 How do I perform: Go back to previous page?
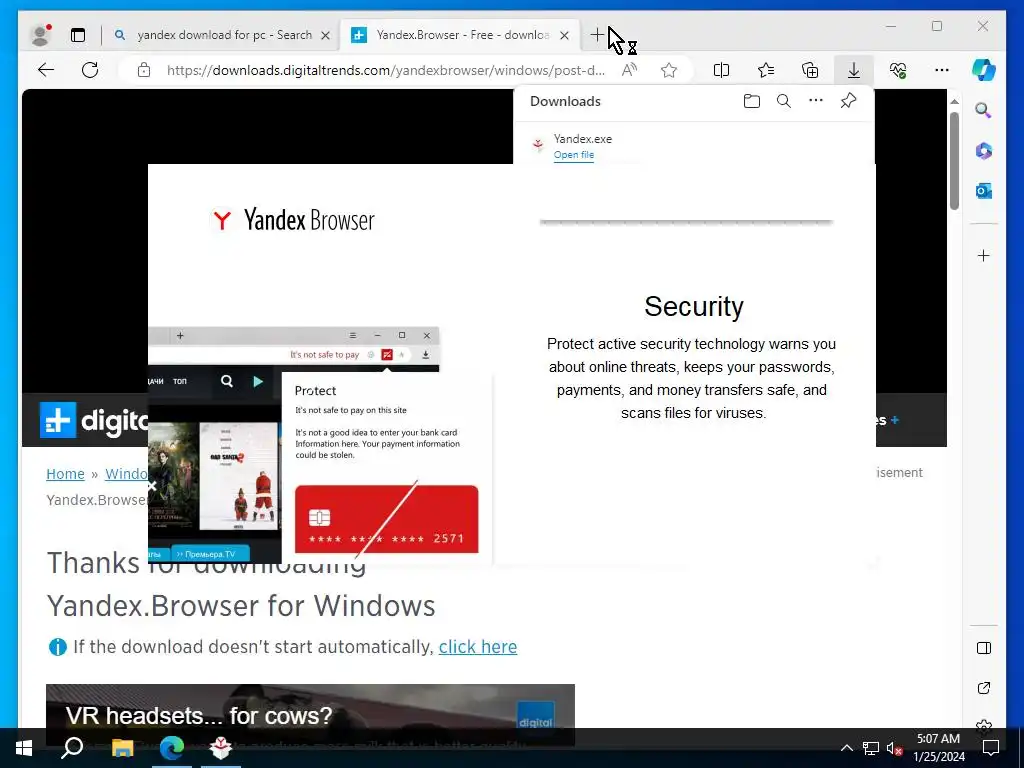click(46, 70)
